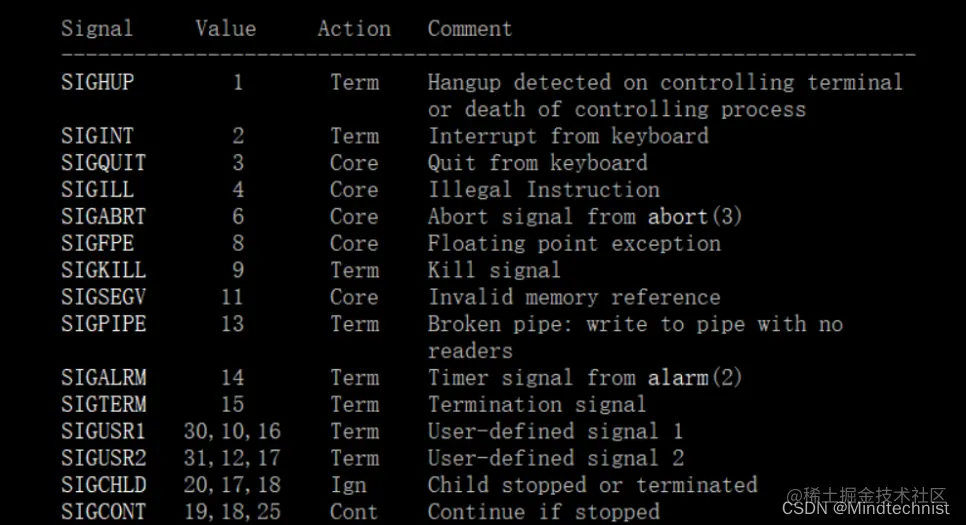966x525 pixels.
Task: Click the Cont action for SIGCONT
Action: pos(354,512)
